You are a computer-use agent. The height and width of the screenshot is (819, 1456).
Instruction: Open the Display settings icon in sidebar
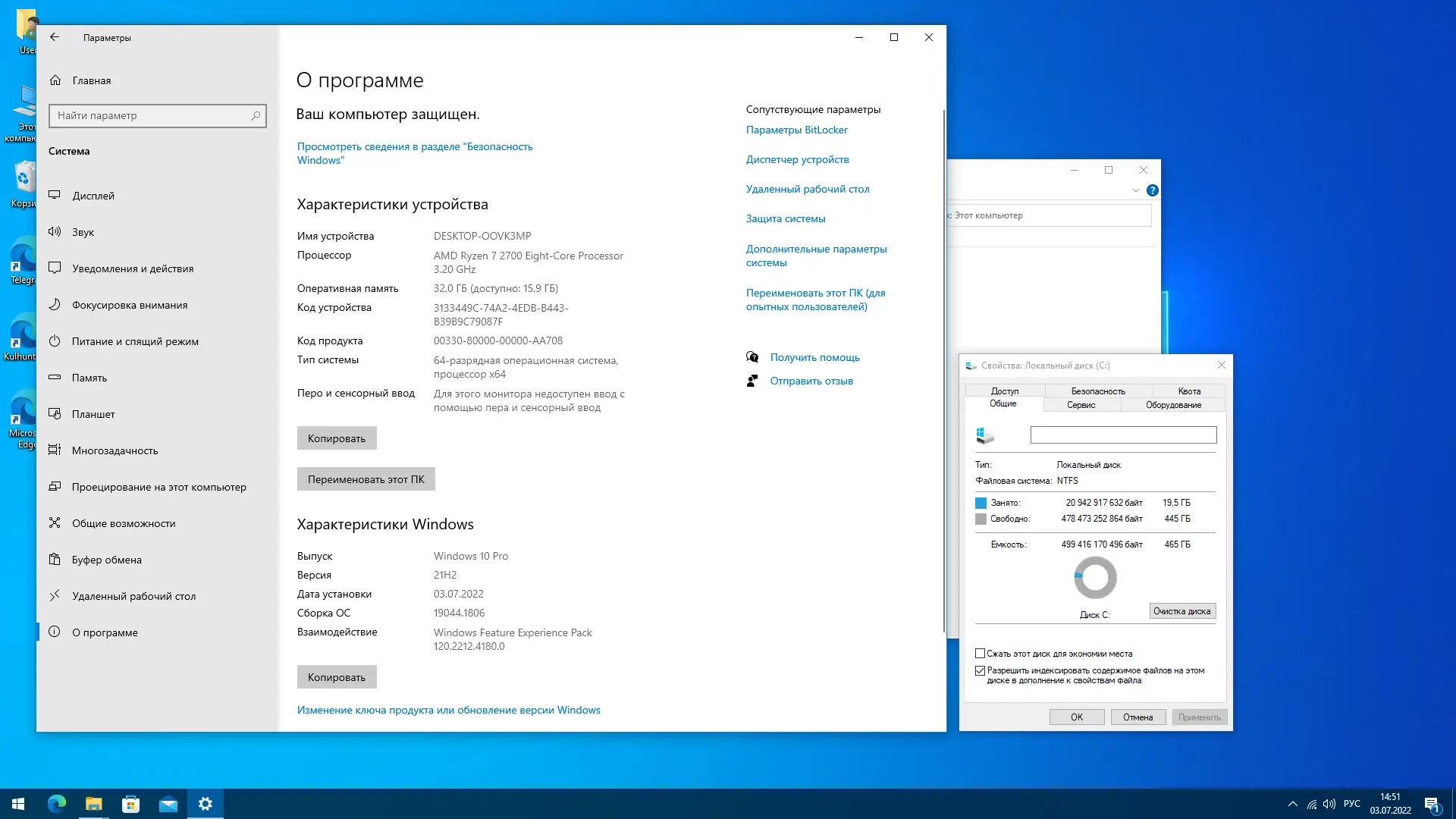tap(55, 196)
